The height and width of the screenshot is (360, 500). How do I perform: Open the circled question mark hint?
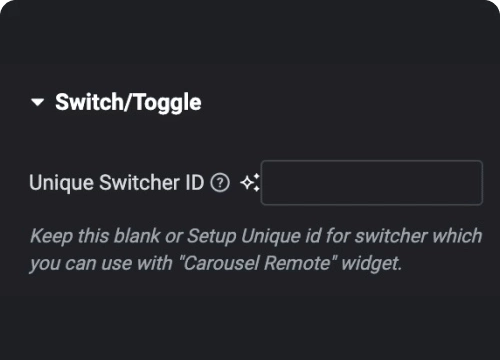click(220, 183)
